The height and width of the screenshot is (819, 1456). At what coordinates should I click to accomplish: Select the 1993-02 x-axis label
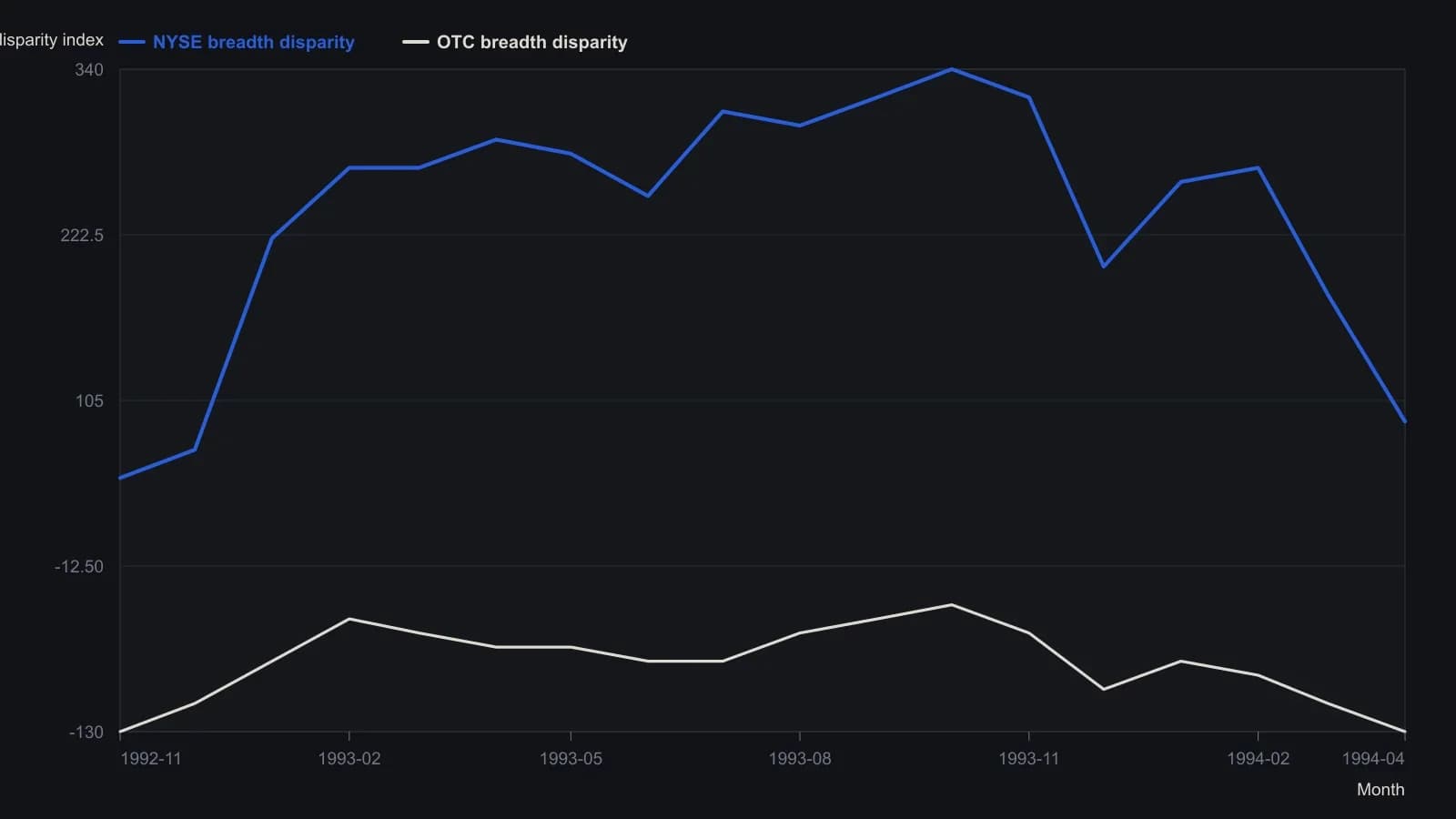tap(349, 759)
